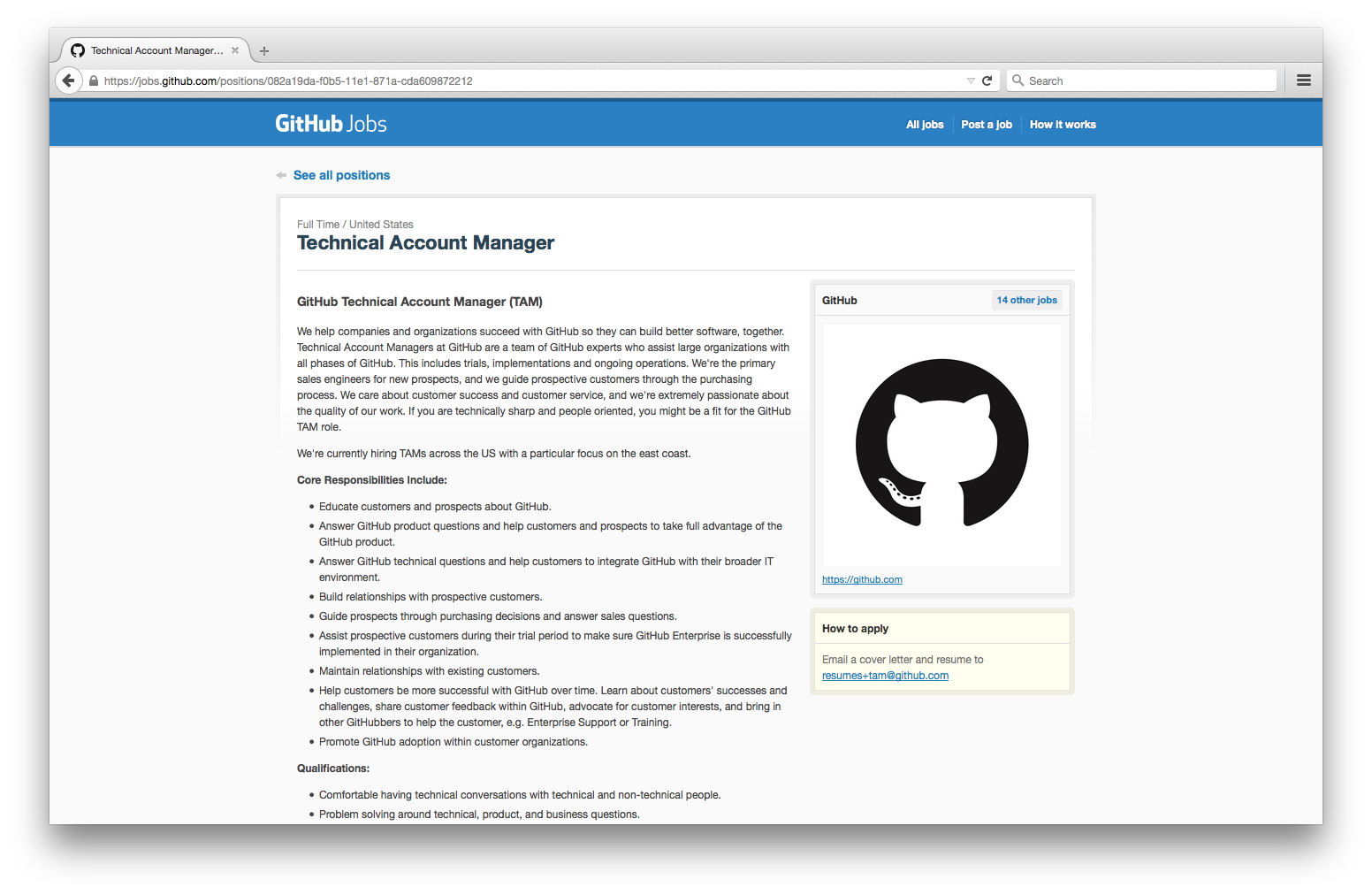Screen dimensions: 1372x895
Task: Close the Technical Account Manager tab
Action: (235, 50)
